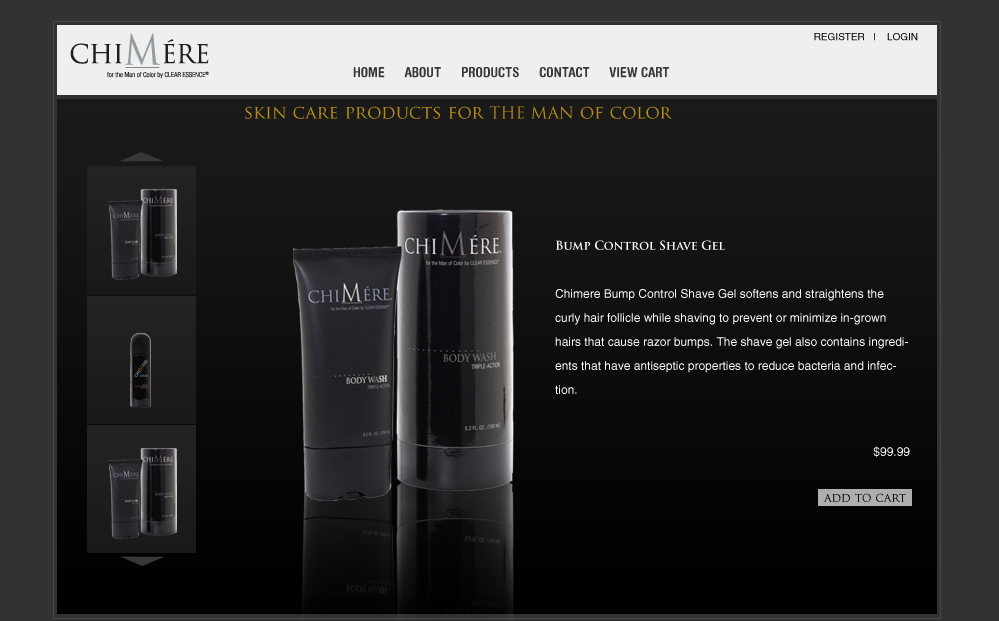The height and width of the screenshot is (621, 999).
Task: Add the shave gel to the cart
Action: click(x=865, y=497)
